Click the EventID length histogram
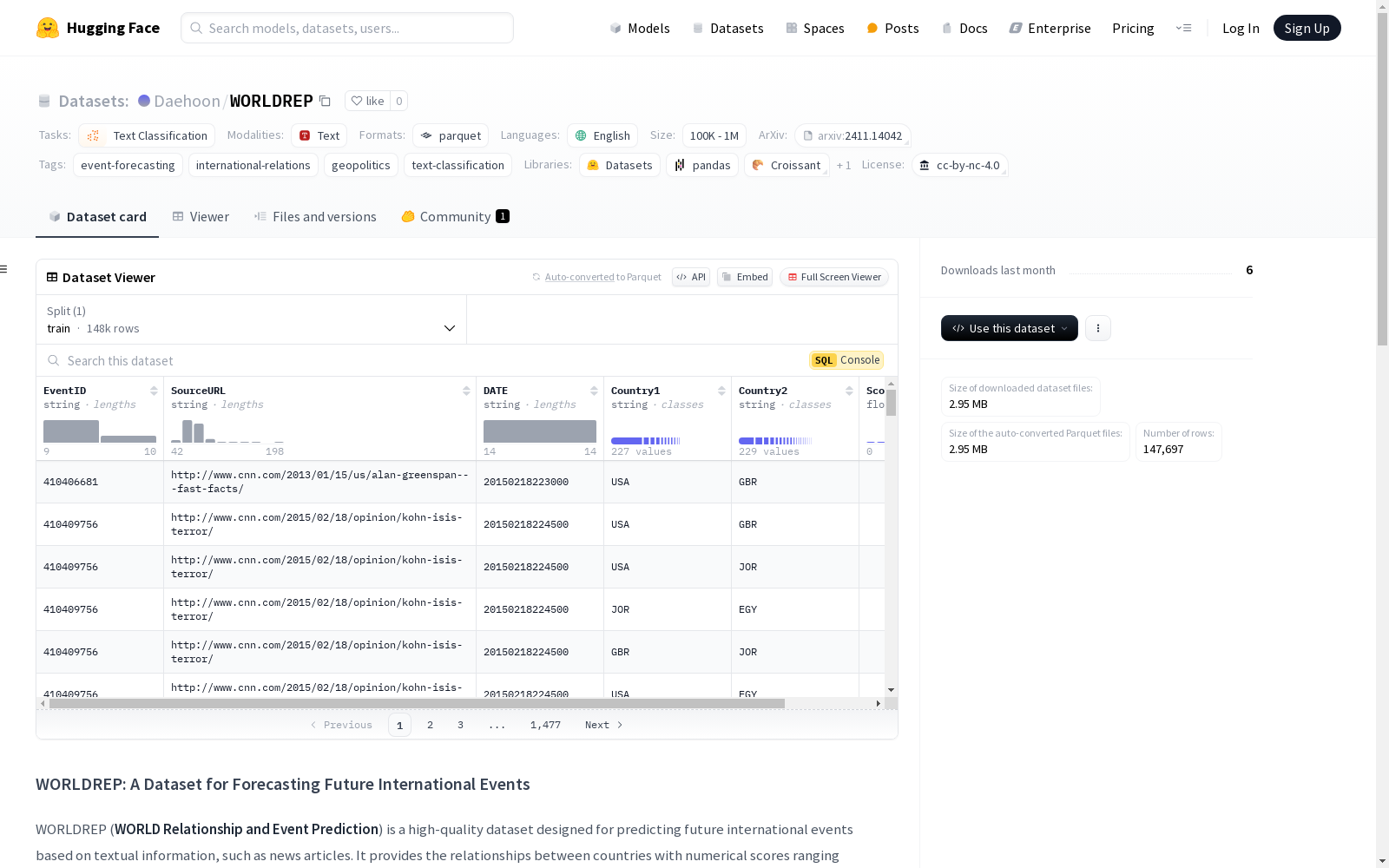The width and height of the screenshot is (1389, 868). tap(100, 431)
